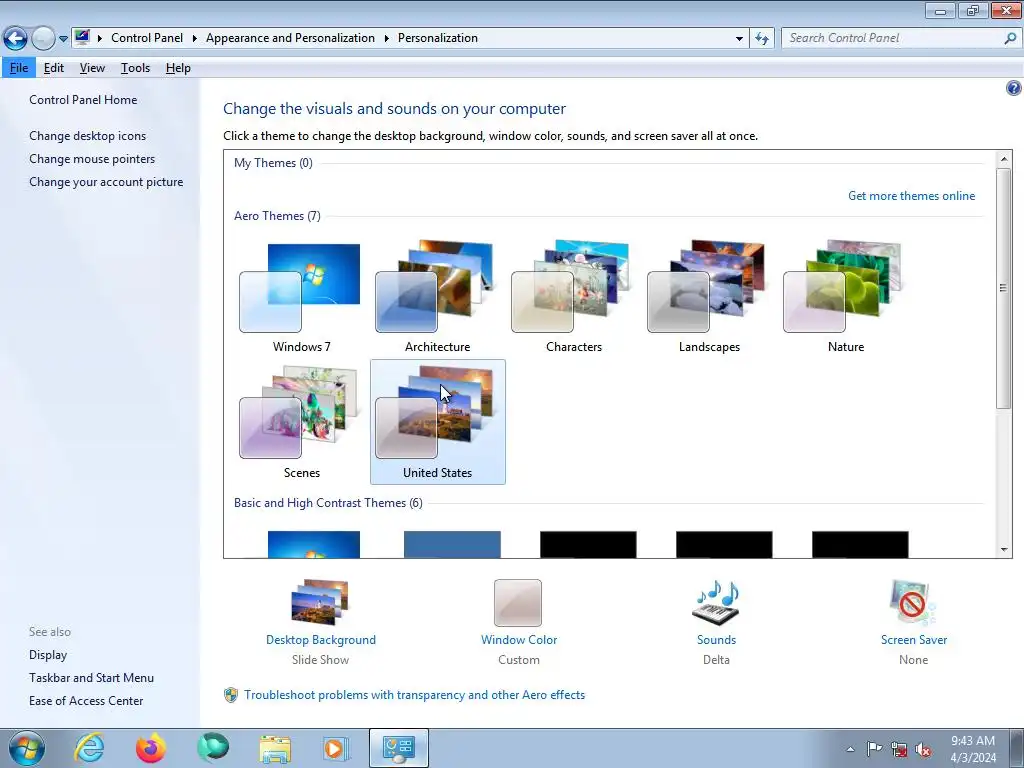Open Change your account picture

click(106, 182)
